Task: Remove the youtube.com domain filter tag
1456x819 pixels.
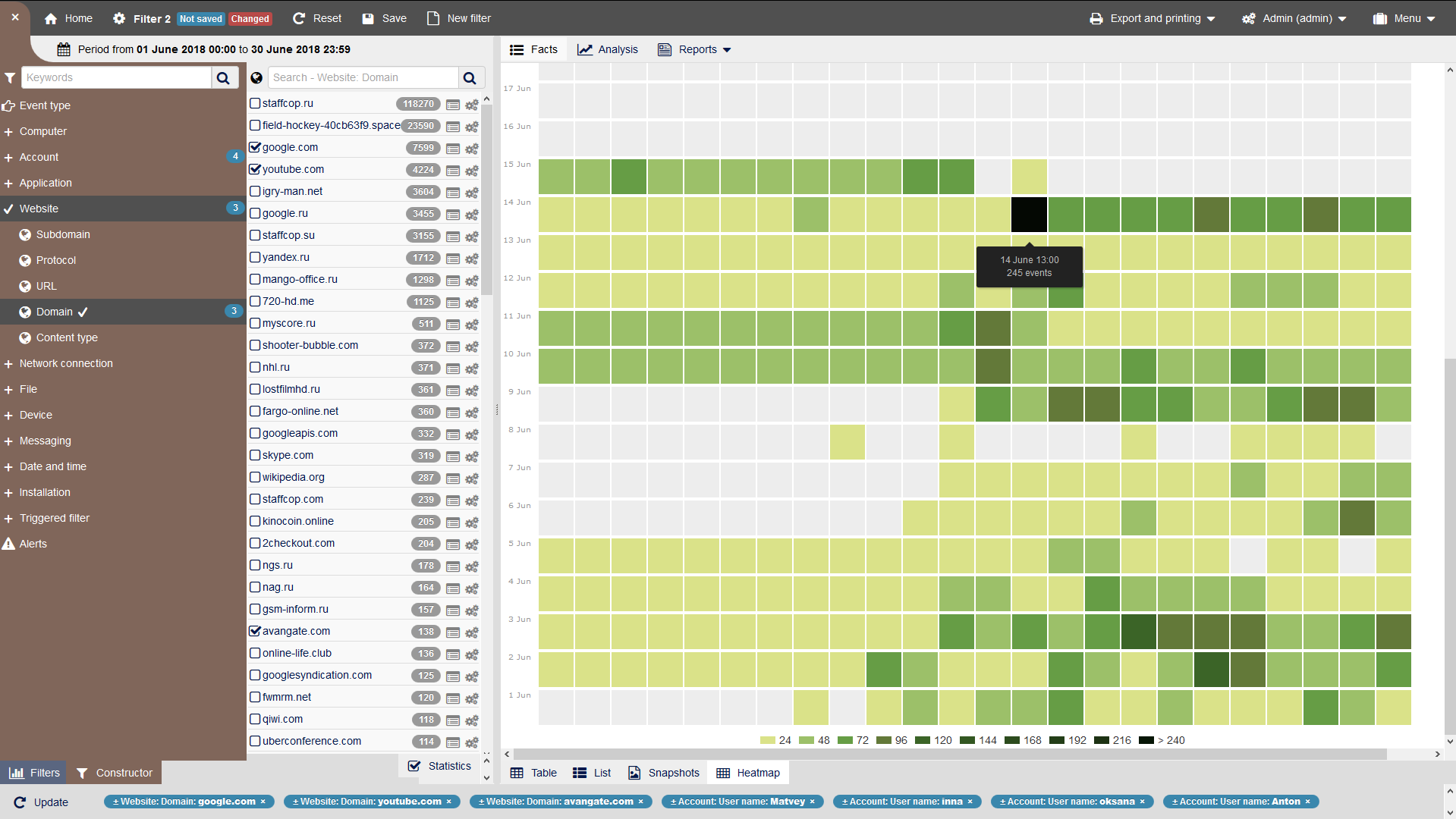Action: 448,802
